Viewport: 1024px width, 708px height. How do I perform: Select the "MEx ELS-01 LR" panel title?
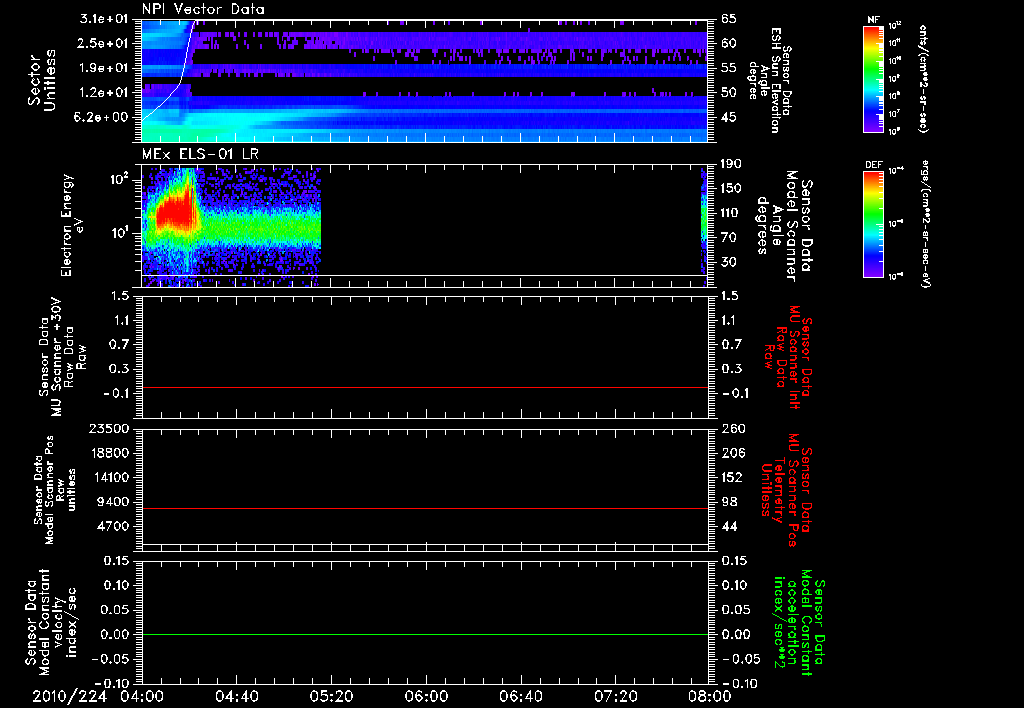coord(200,155)
